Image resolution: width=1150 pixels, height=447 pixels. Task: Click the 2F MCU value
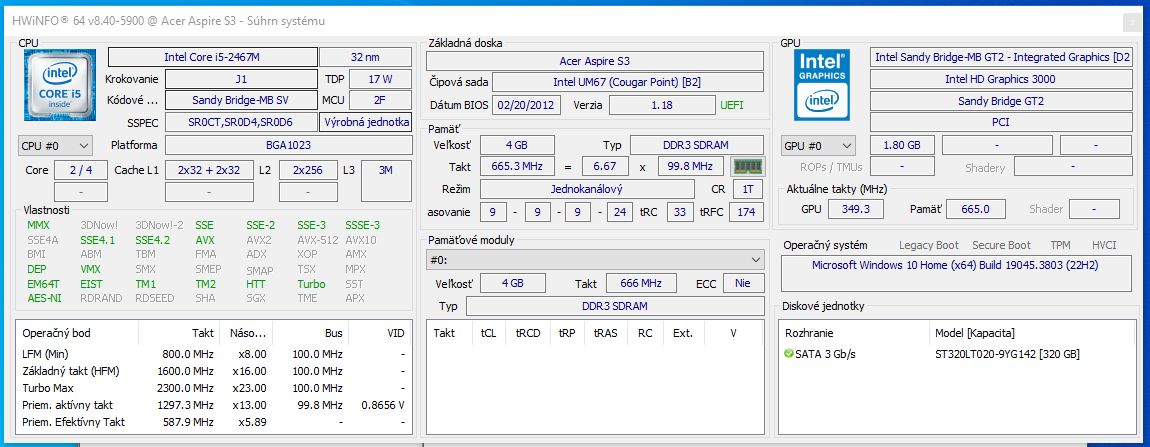pos(380,100)
